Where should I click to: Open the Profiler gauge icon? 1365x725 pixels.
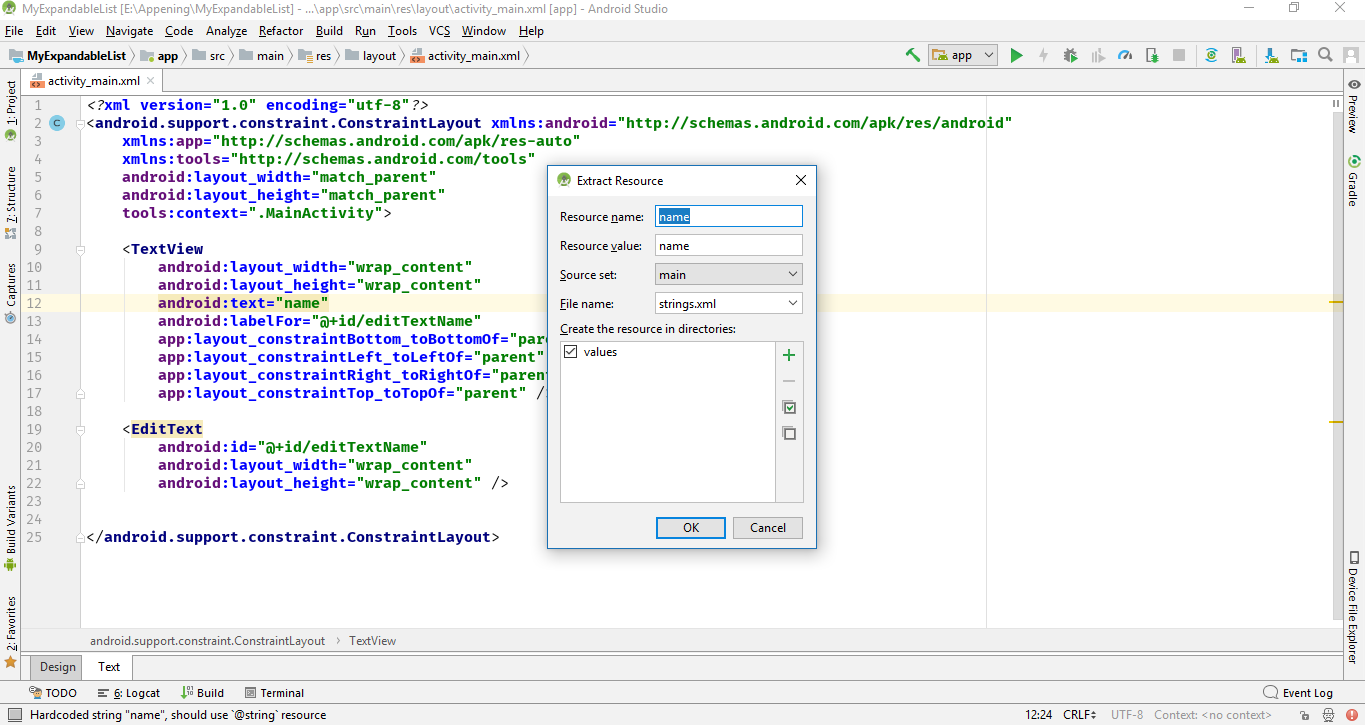pyautogui.click(x=1124, y=56)
